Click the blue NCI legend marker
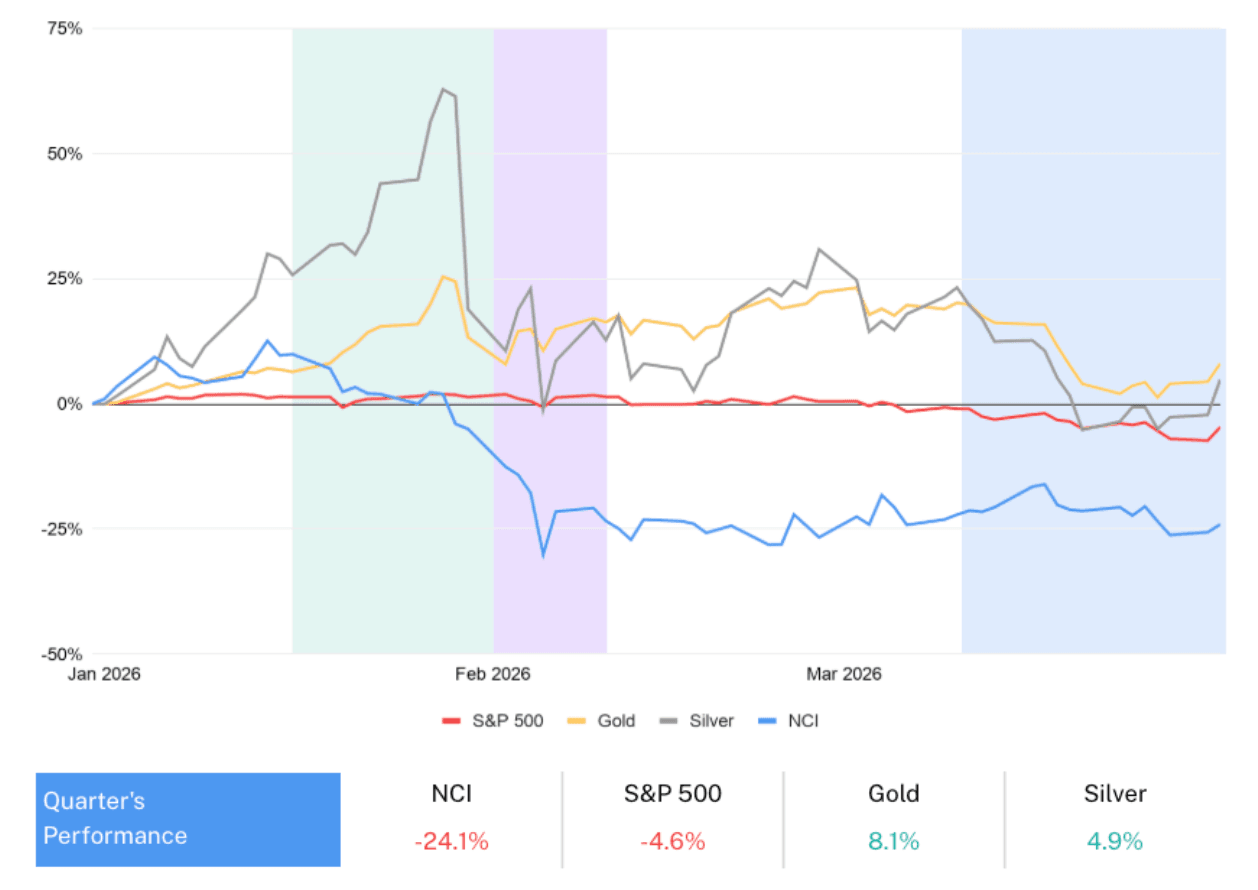 (x=768, y=721)
